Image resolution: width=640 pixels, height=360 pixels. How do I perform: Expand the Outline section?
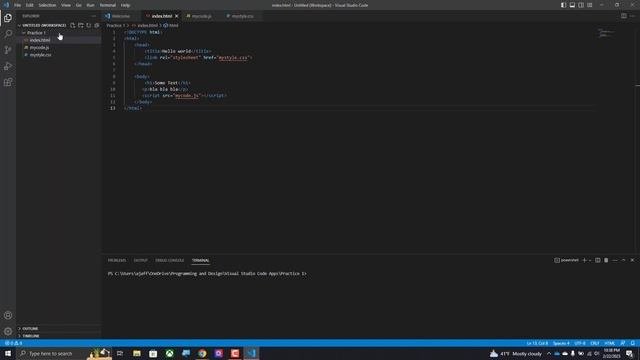pyautogui.click(x=30, y=328)
